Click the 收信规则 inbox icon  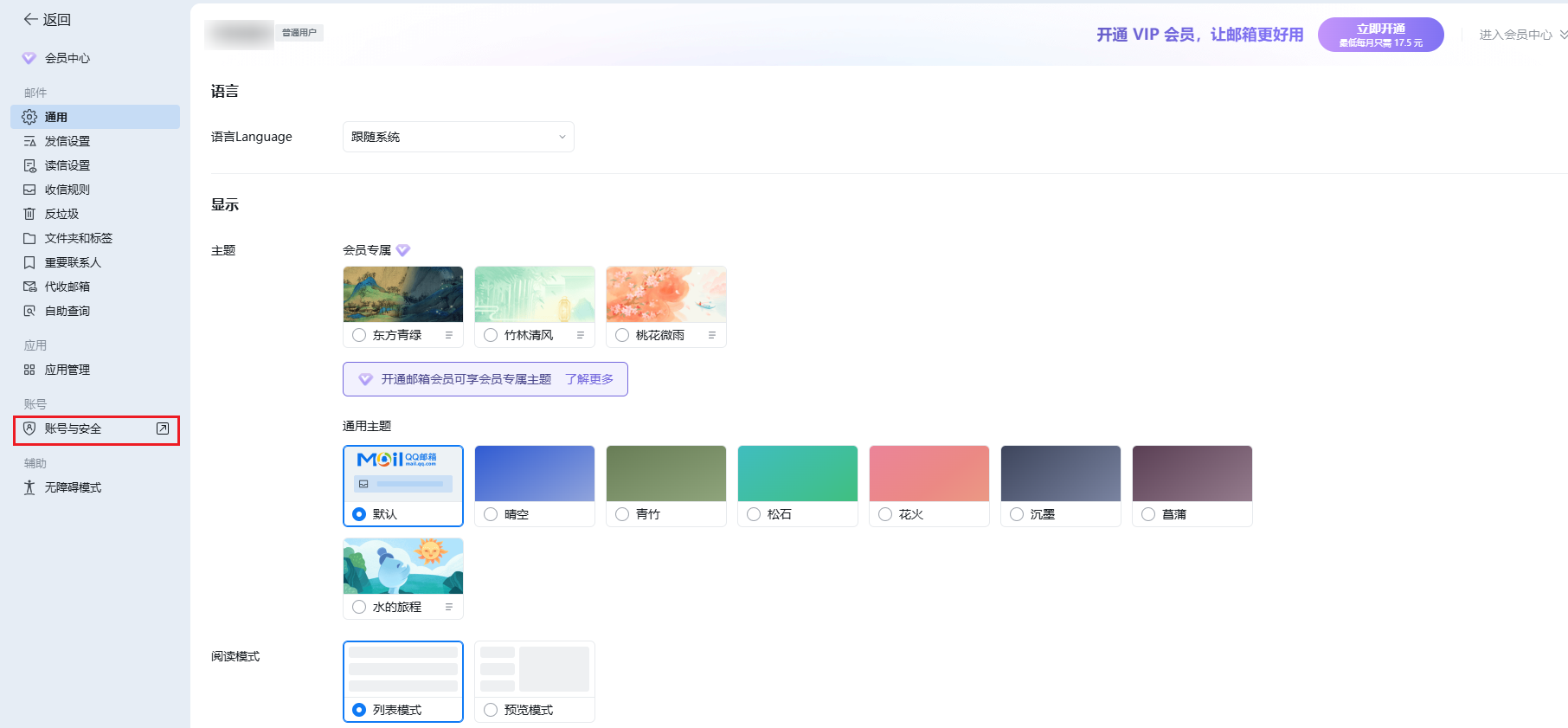[x=29, y=190]
